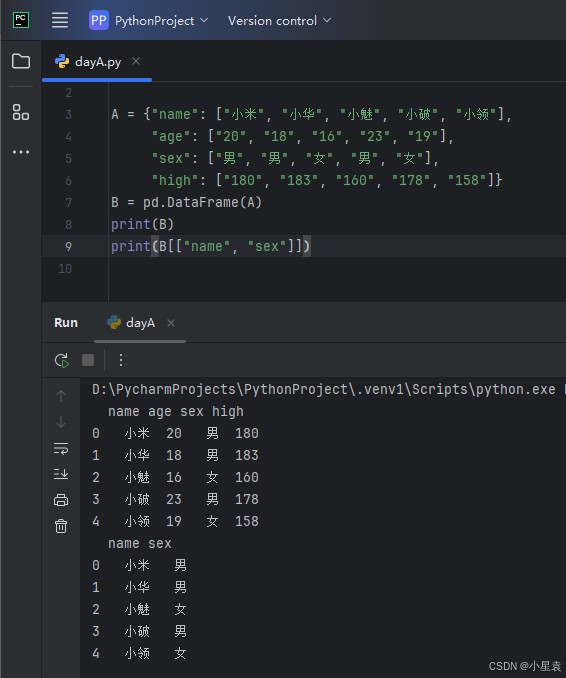This screenshot has height=678, width=566.
Task: Rerun dayA with the rerun icon
Action: [x=62, y=360]
